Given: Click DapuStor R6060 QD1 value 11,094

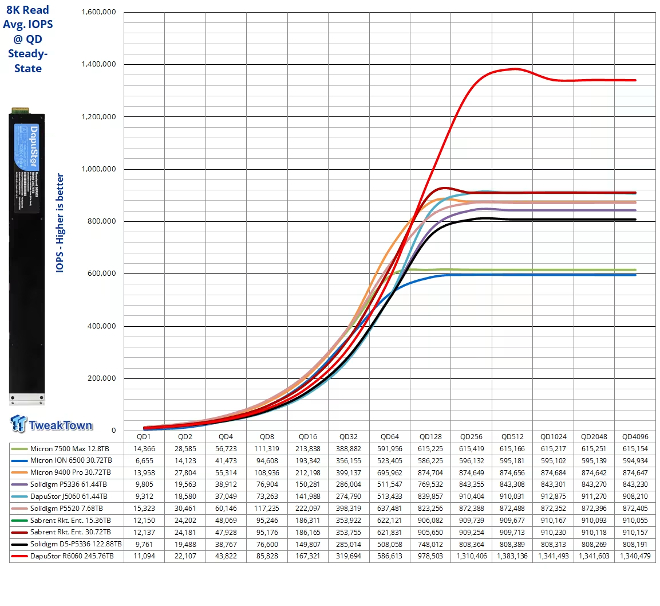Looking at the screenshot, I should point(144,556).
